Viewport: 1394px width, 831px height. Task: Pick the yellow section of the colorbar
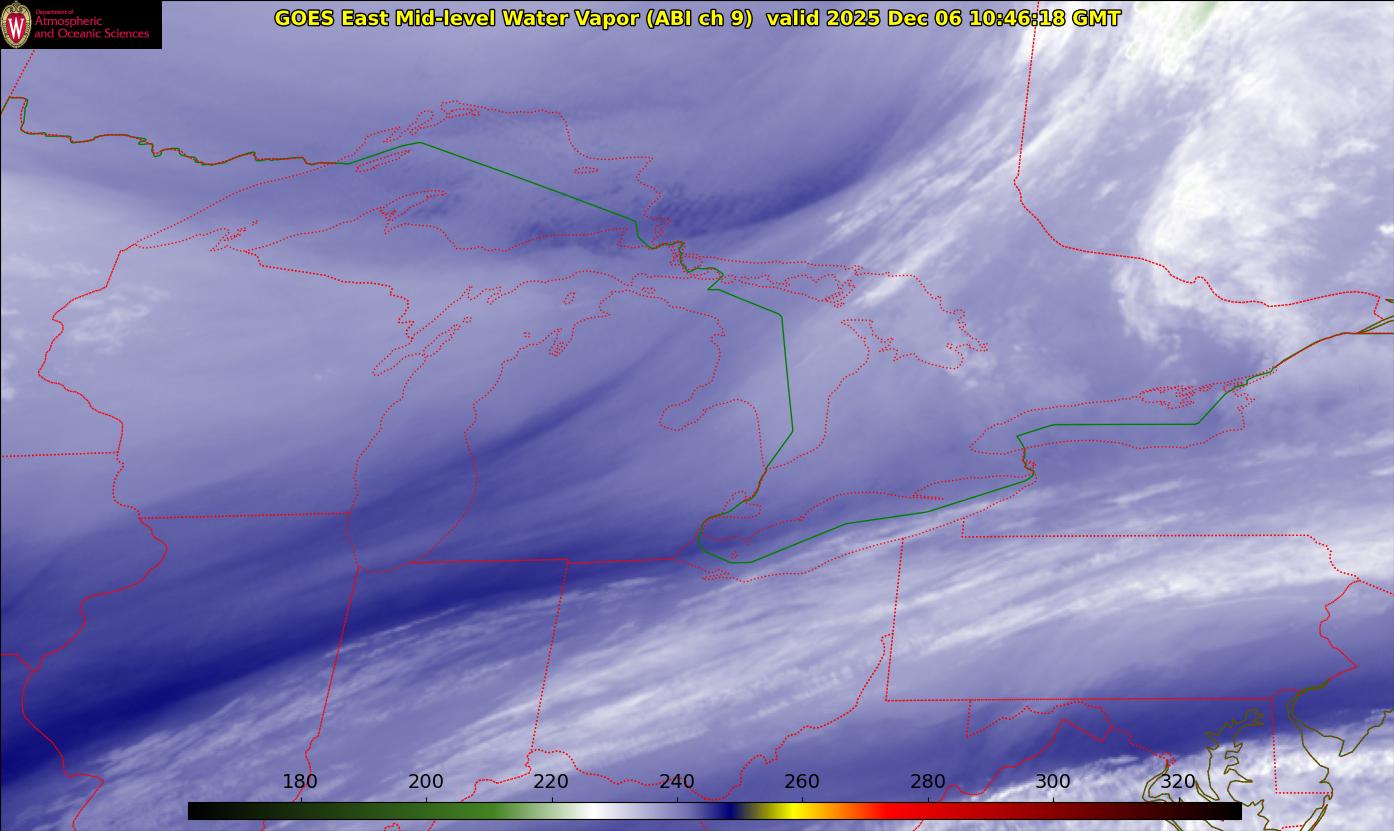[790, 811]
